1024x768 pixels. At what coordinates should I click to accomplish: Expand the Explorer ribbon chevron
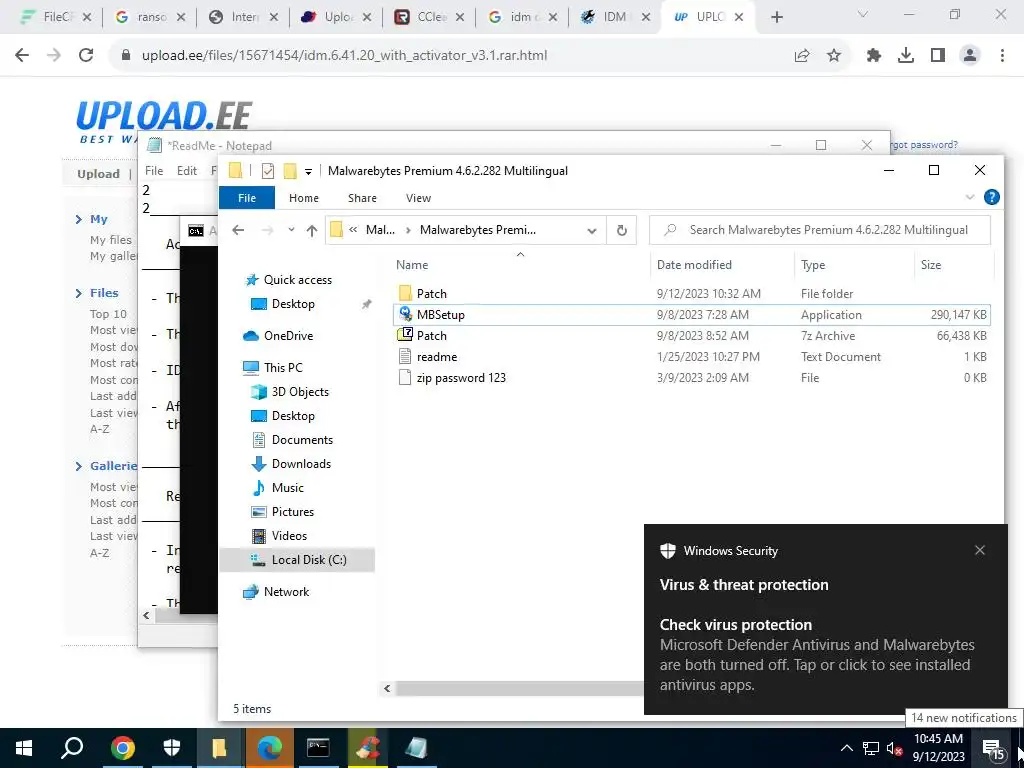click(970, 197)
